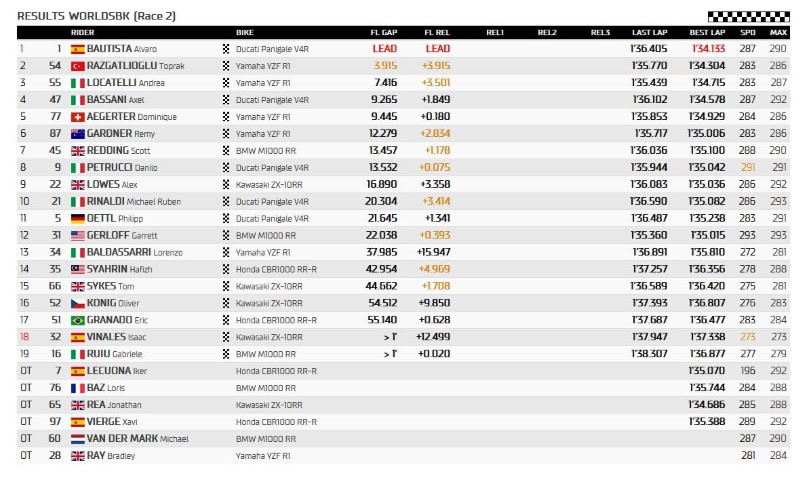Screen dimensions: 803x480
Task: Click the Turkish flag beside RAZGATLIOGLU
Action: pyautogui.click(x=77, y=66)
